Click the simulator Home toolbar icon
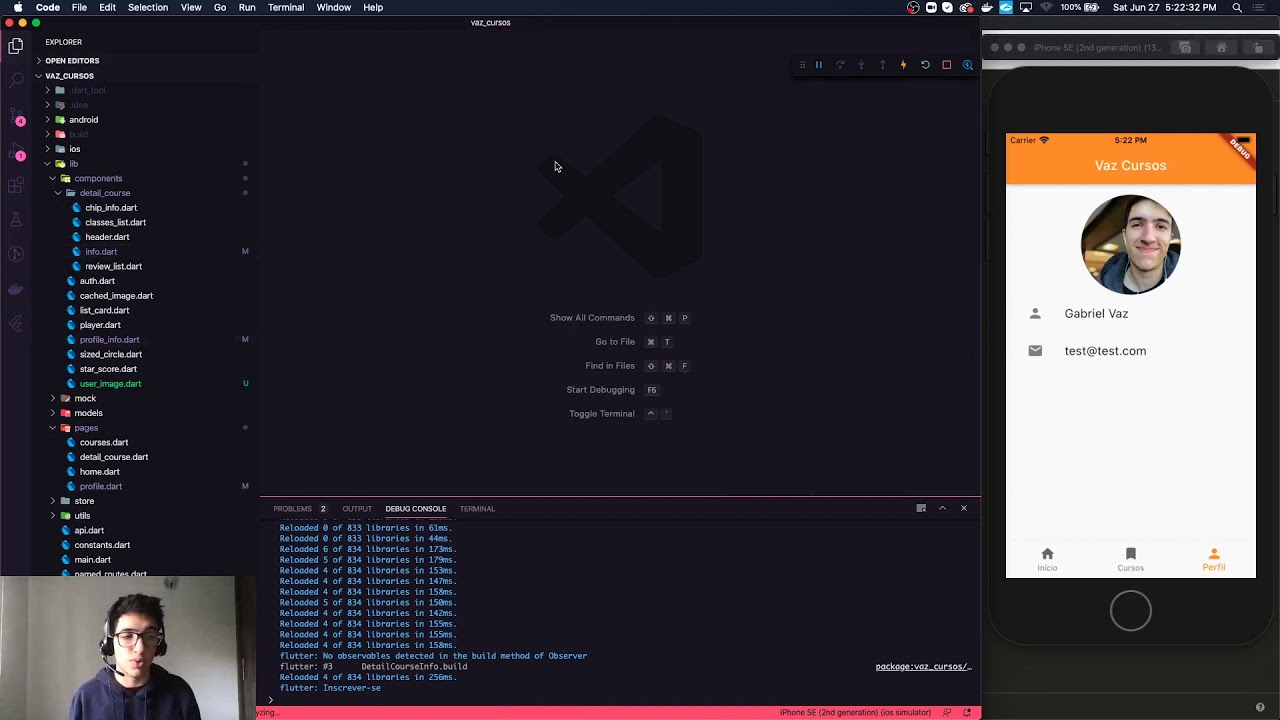The height and width of the screenshot is (720, 1280). coord(1221,48)
